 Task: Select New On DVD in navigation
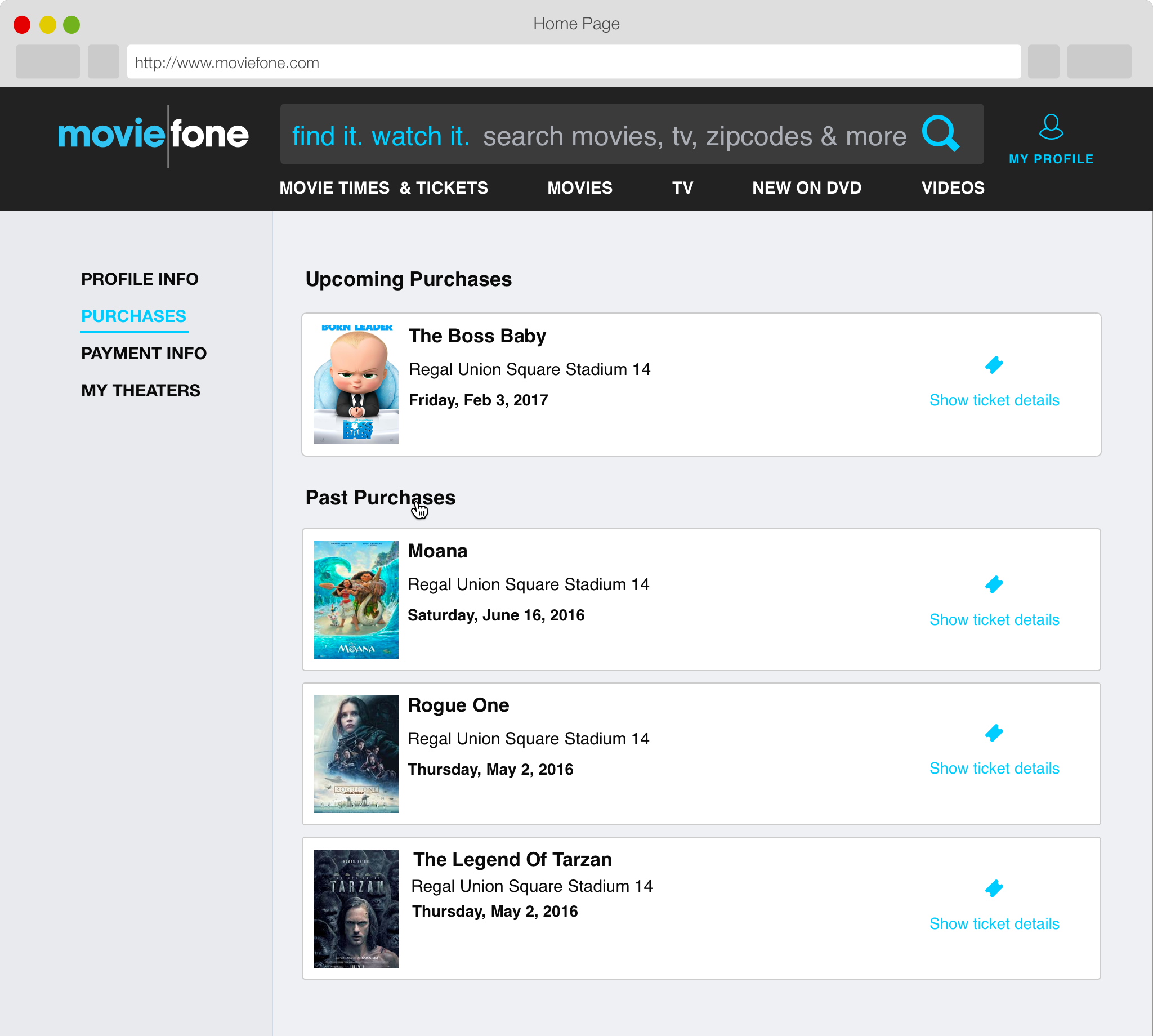coord(806,188)
